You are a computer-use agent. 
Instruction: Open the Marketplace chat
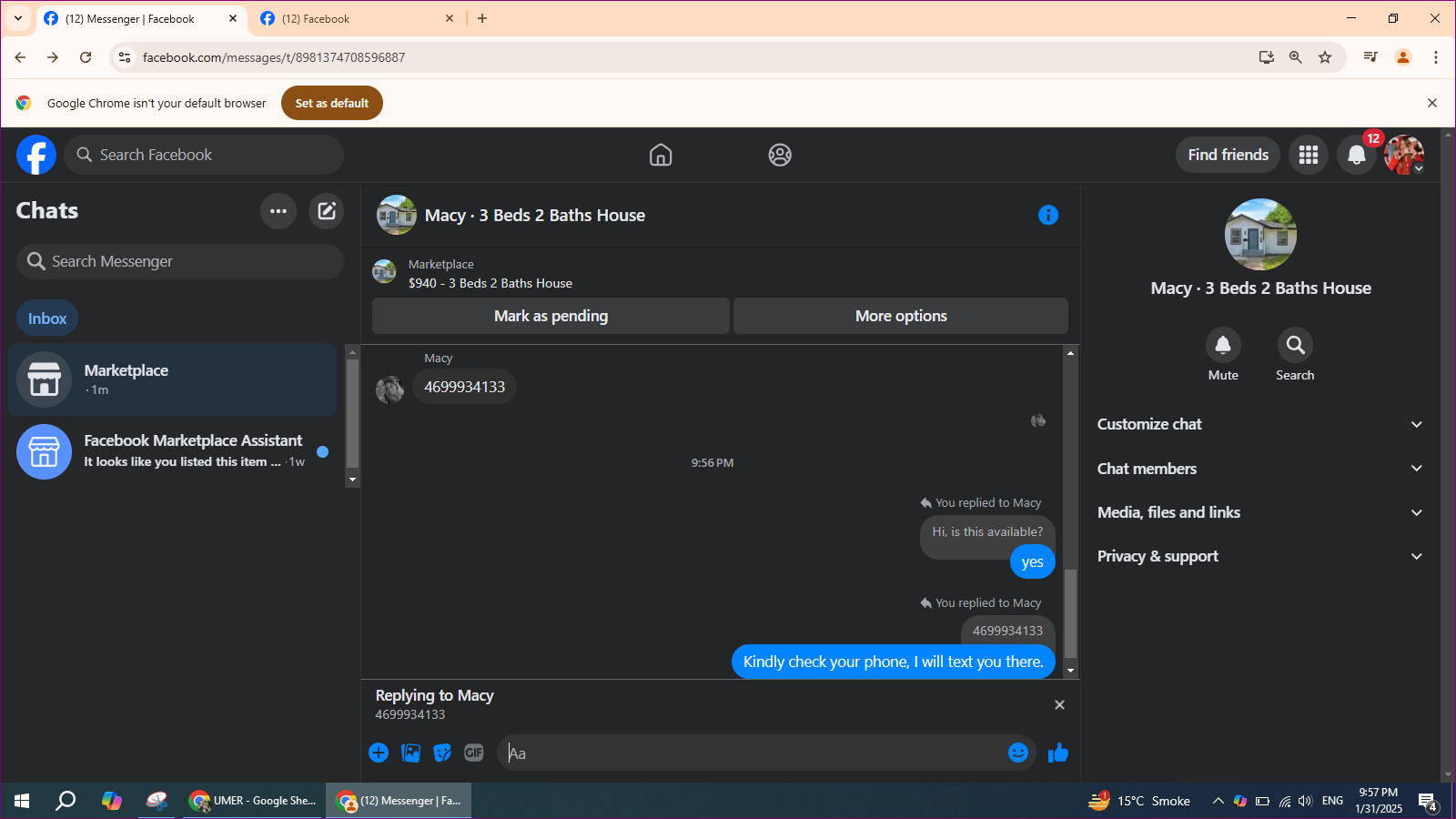coord(173,379)
